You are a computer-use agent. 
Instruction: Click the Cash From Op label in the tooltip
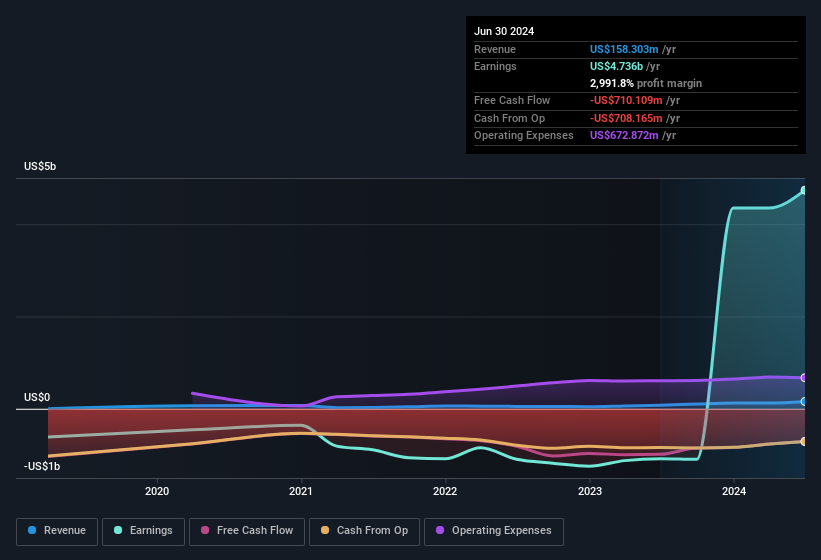pos(509,118)
